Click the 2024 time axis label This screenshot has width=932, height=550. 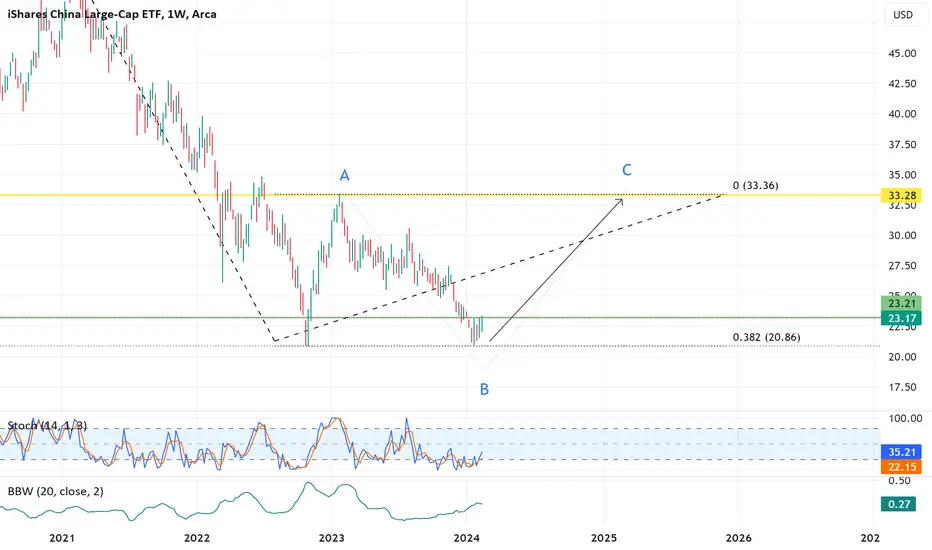(467, 538)
